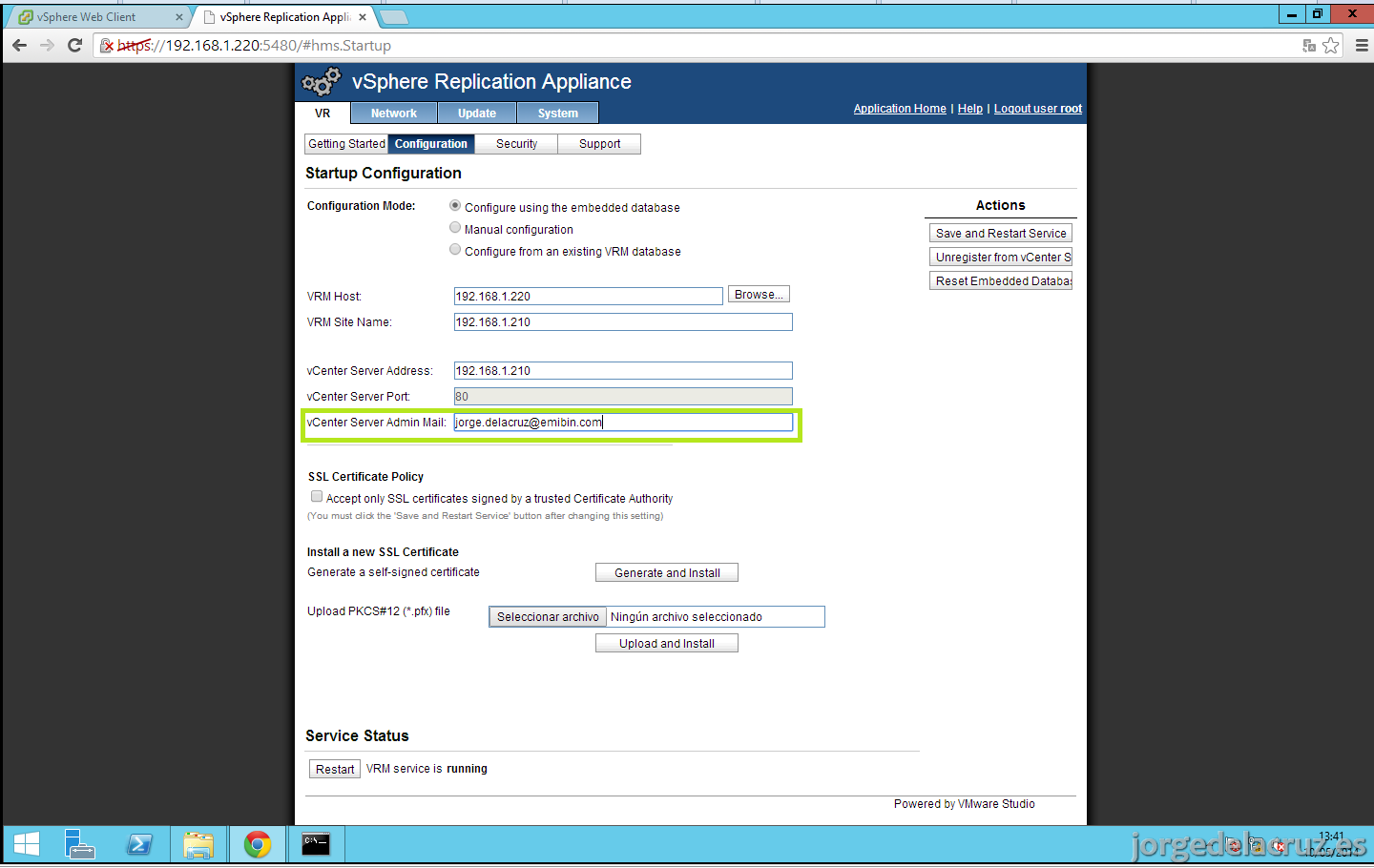This screenshot has width=1374, height=868.
Task: Click 'Powered by VMware Studio' text
Action: [x=964, y=804]
